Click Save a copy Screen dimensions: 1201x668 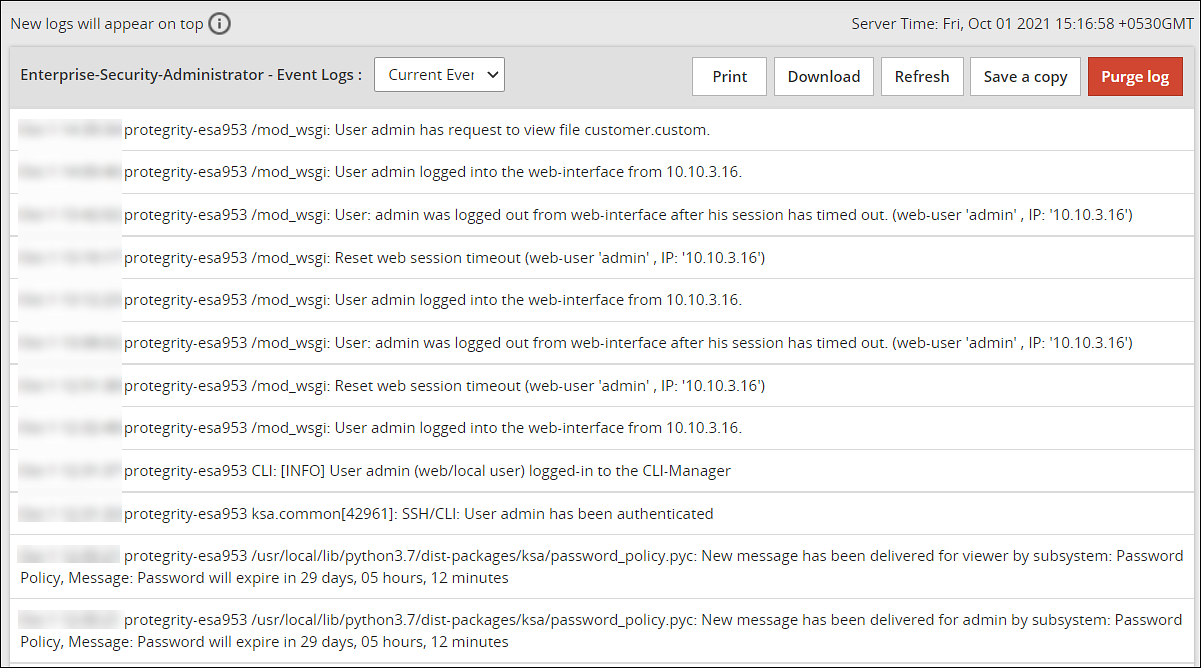1025,76
